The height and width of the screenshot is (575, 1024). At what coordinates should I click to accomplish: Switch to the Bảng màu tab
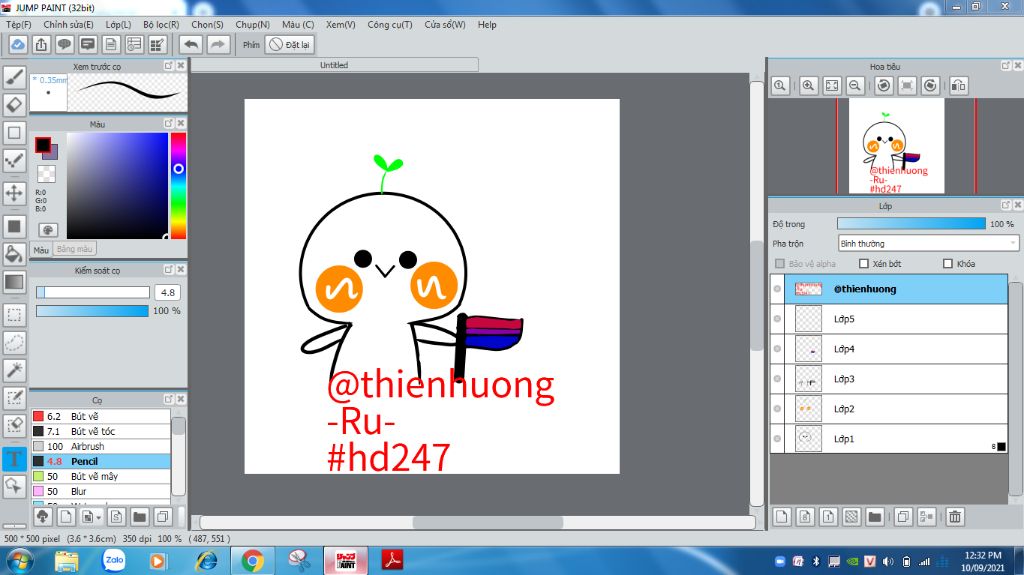click(74, 249)
